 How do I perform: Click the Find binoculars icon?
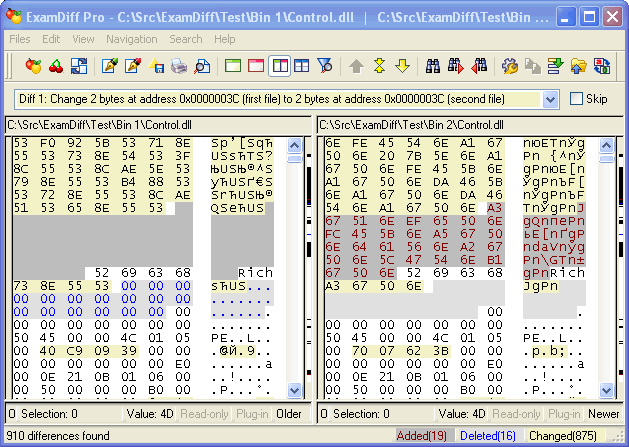433,65
